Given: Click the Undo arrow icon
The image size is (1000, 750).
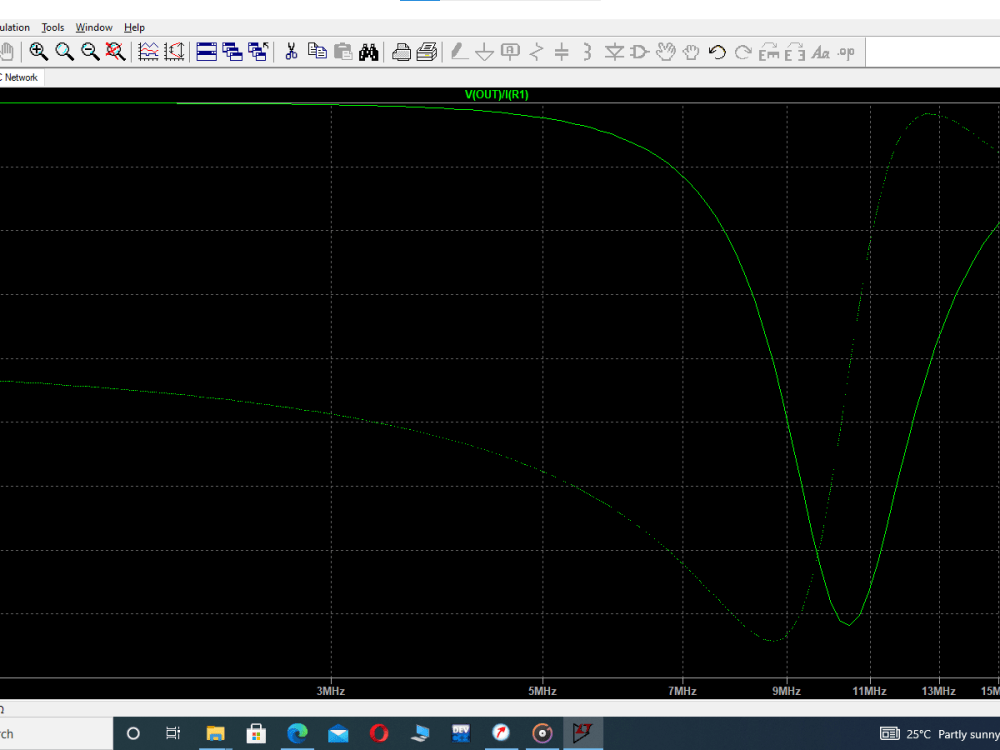Looking at the screenshot, I should click(x=716, y=52).
